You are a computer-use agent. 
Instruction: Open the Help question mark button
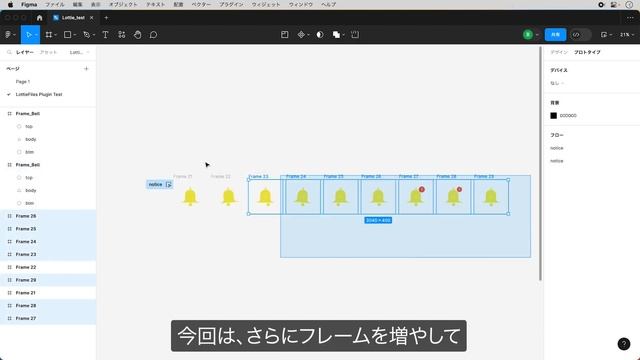point(624,344)
